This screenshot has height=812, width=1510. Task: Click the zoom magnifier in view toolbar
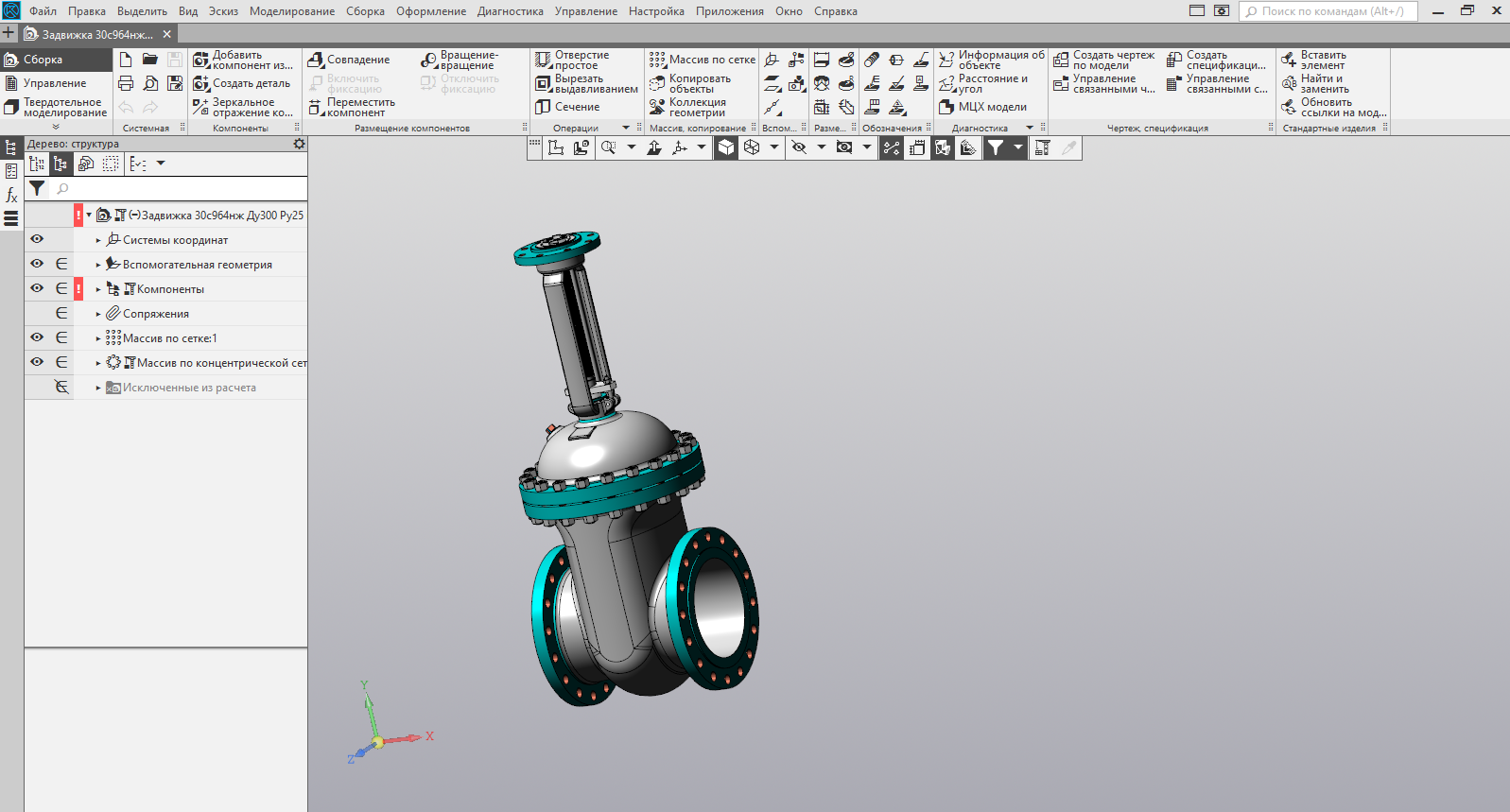point(608,147)
